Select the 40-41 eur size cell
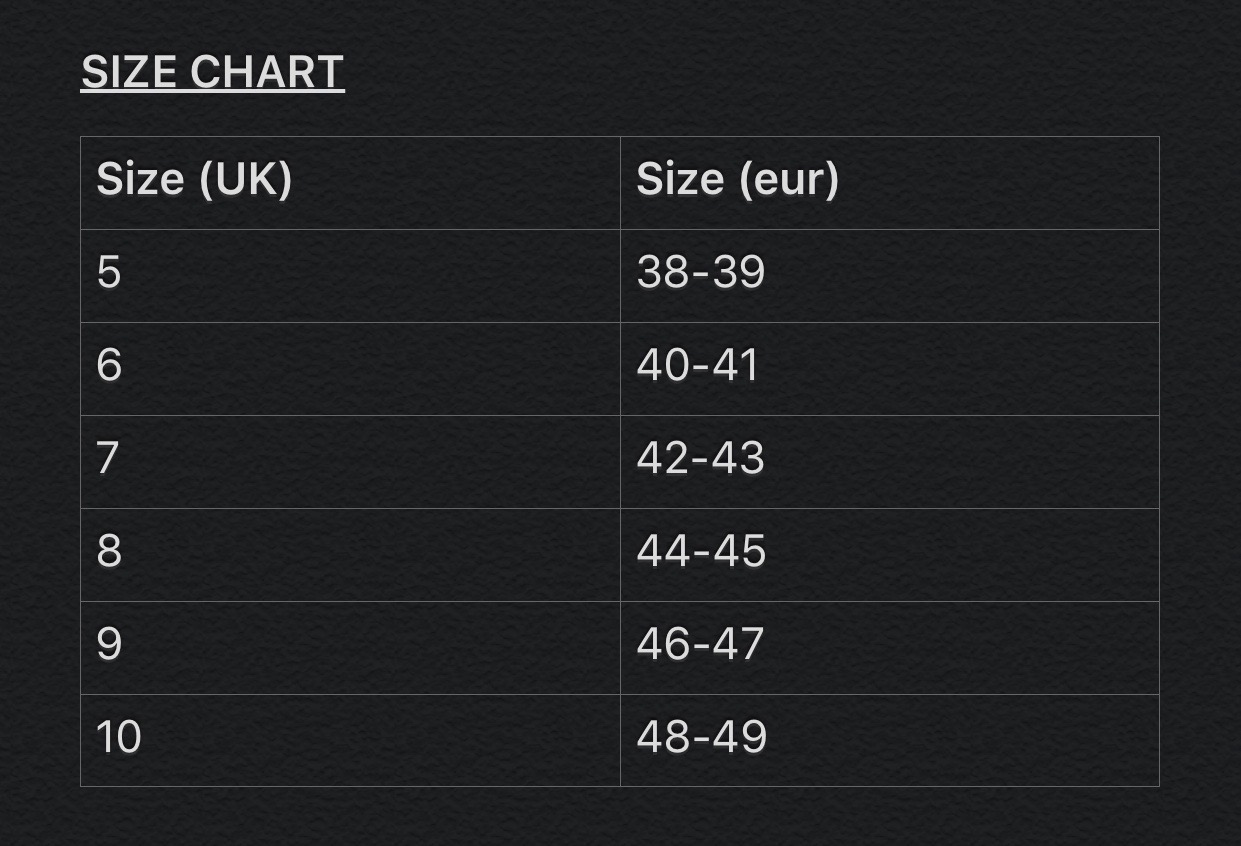Screen dimensions: 1241x846 coord(890,369)
